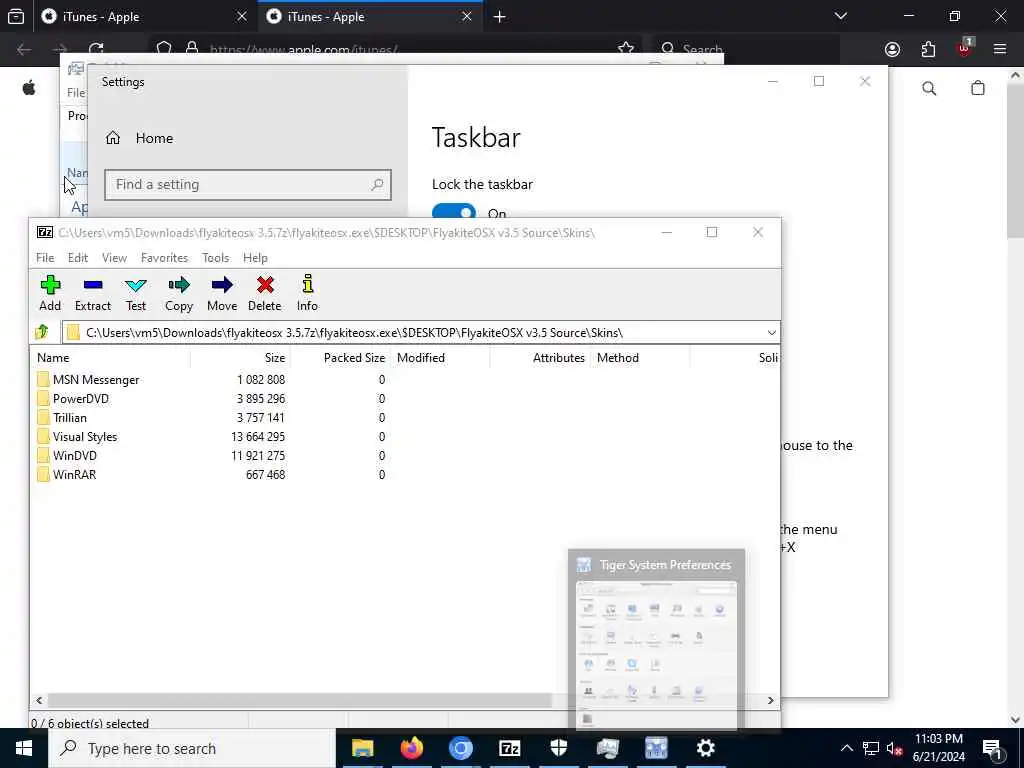This screenshot has height=768, width=1024.
Task: Click the Apple site search magnifier
Action: click(929, 88)
